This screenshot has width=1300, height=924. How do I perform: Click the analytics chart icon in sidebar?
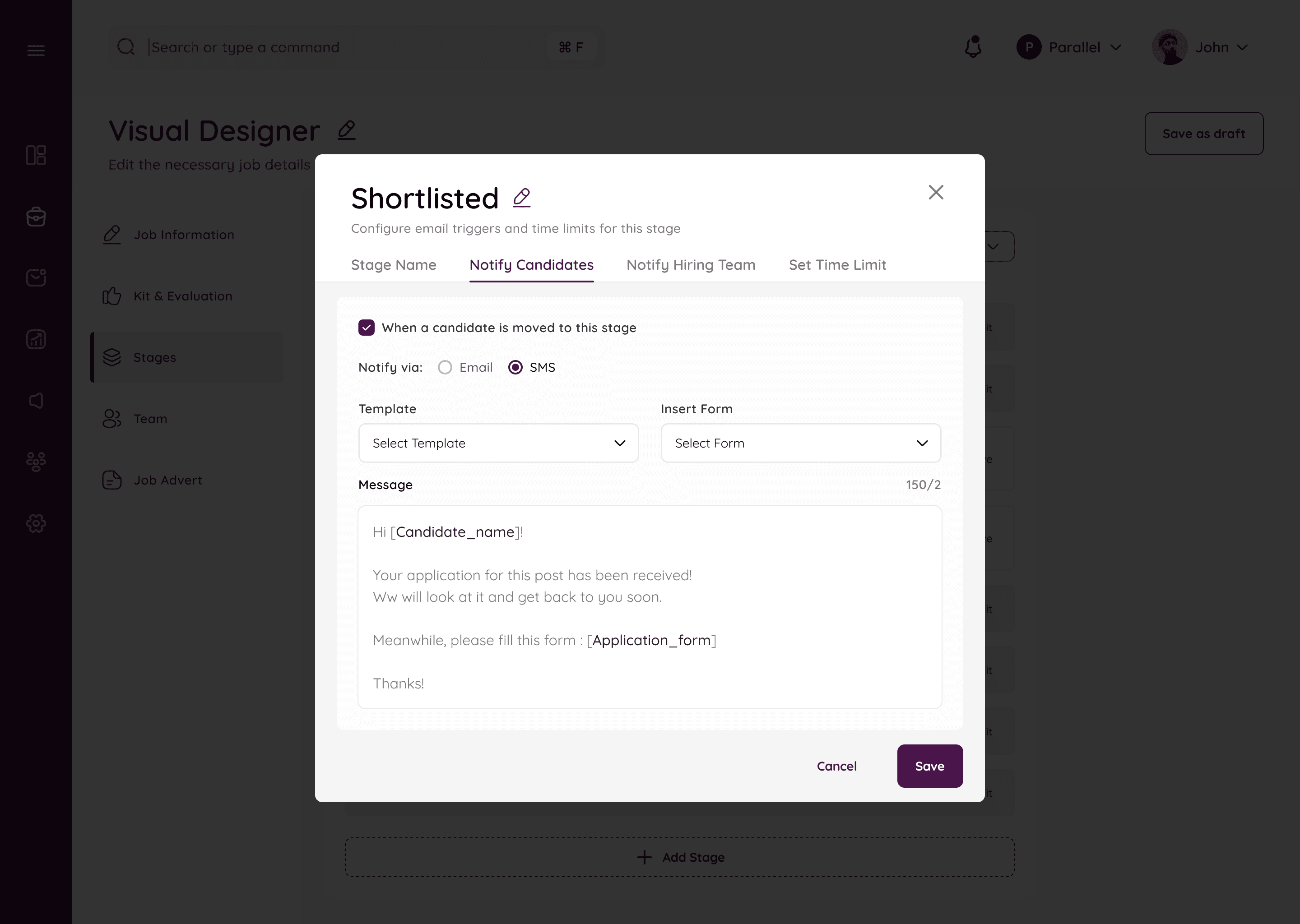coord(36,340)
